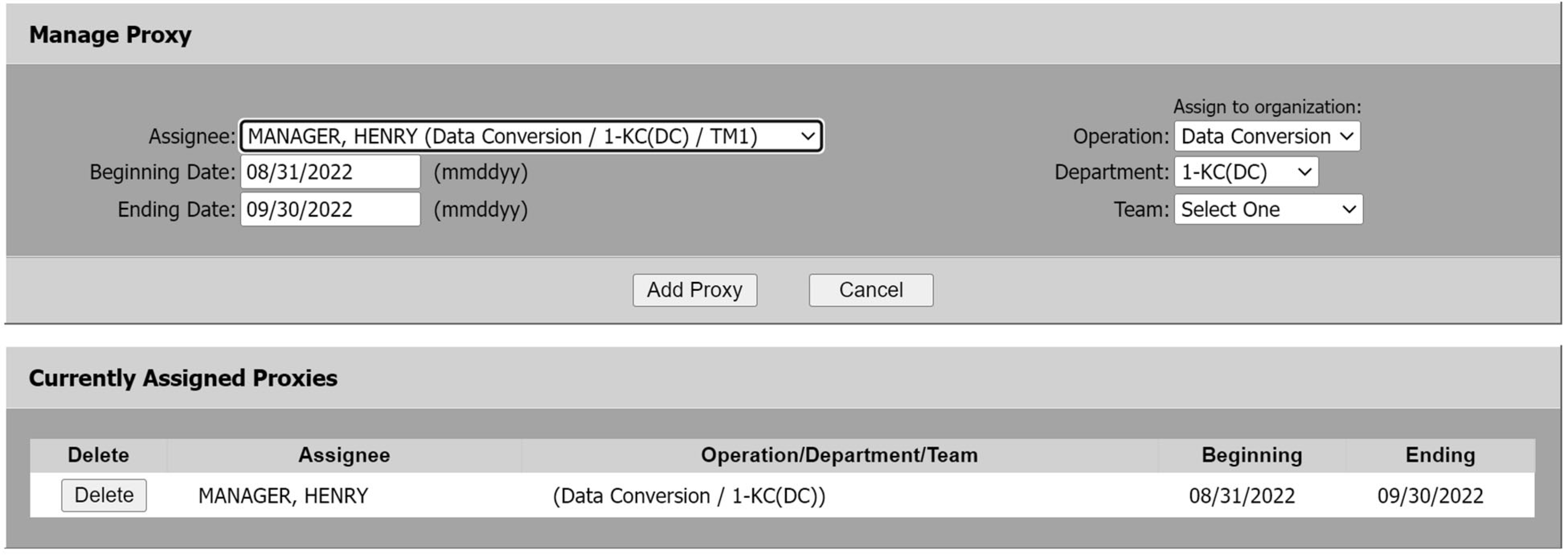
Task: Delete the MANAGER, HENRY proxy row
Action: (104, 495)
